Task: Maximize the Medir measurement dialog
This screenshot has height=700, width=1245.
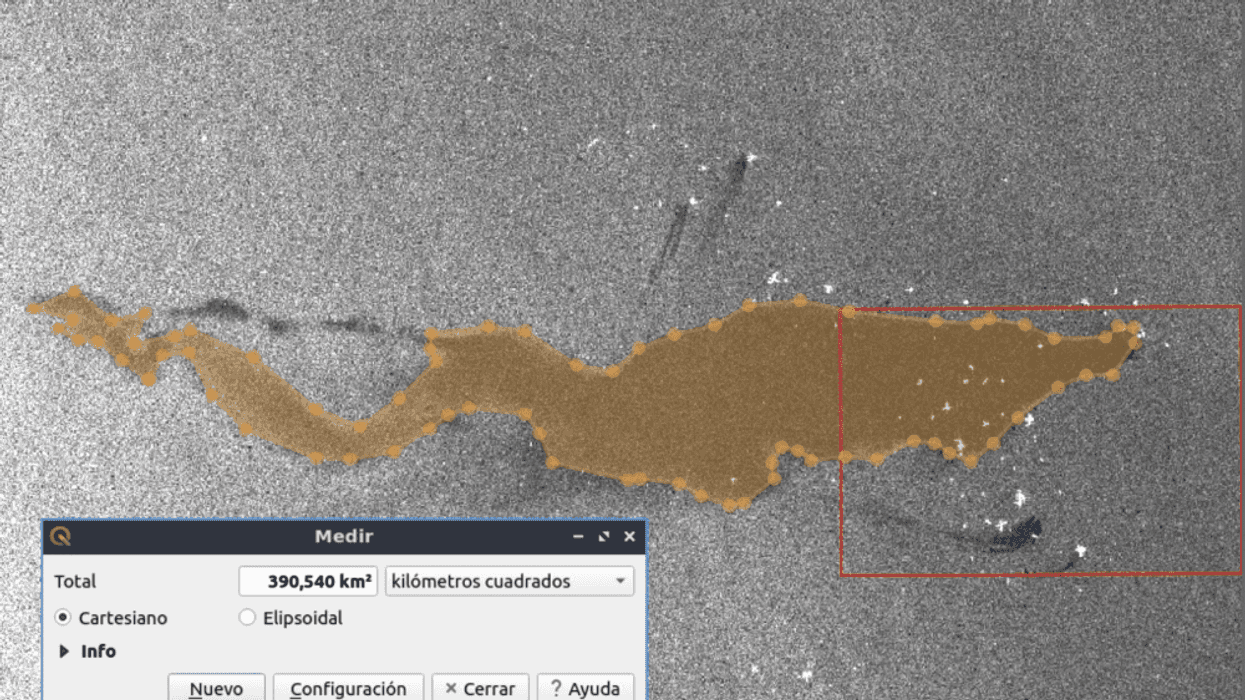Action: 604,537
